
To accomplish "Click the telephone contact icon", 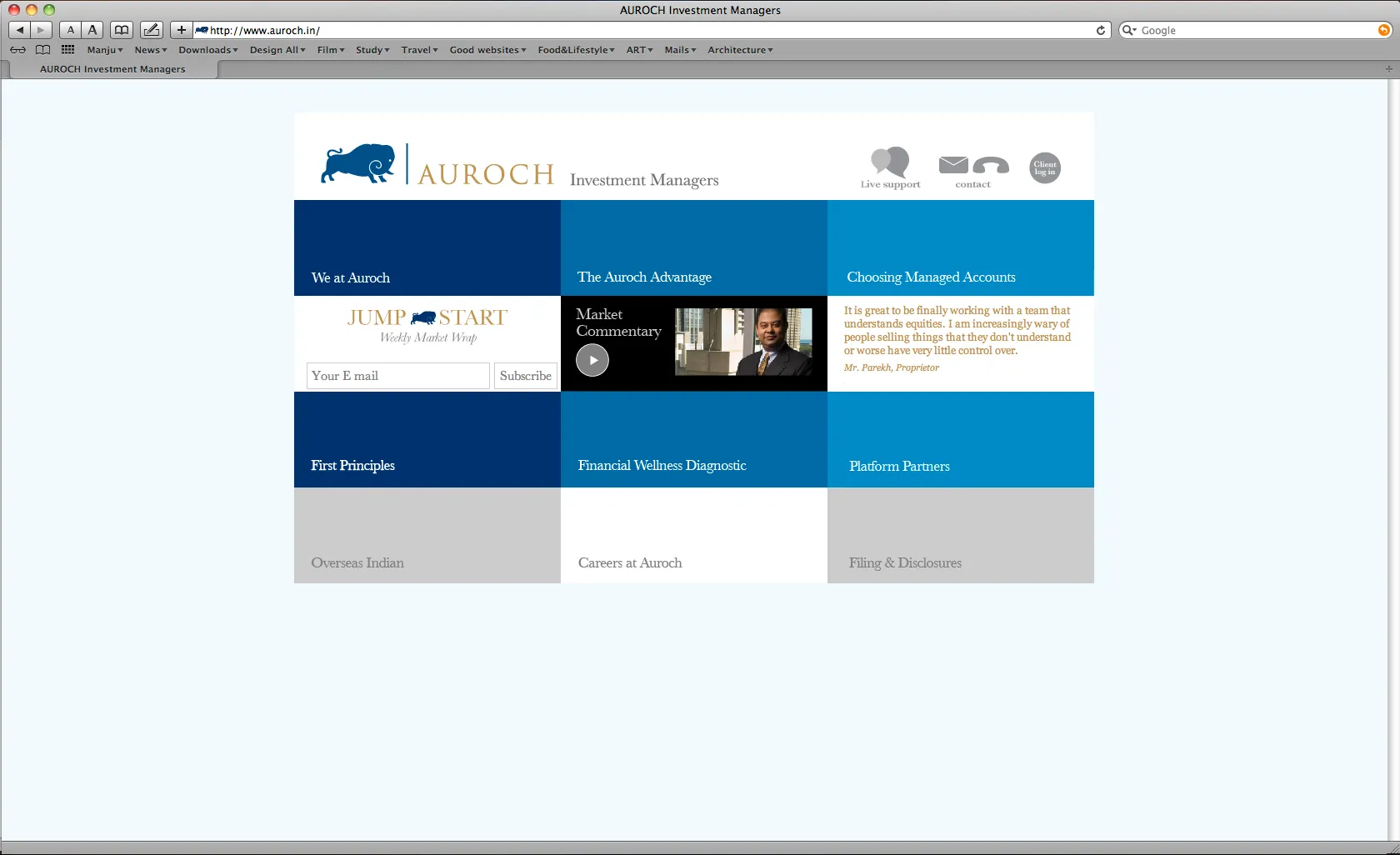I will pos(991,165).
